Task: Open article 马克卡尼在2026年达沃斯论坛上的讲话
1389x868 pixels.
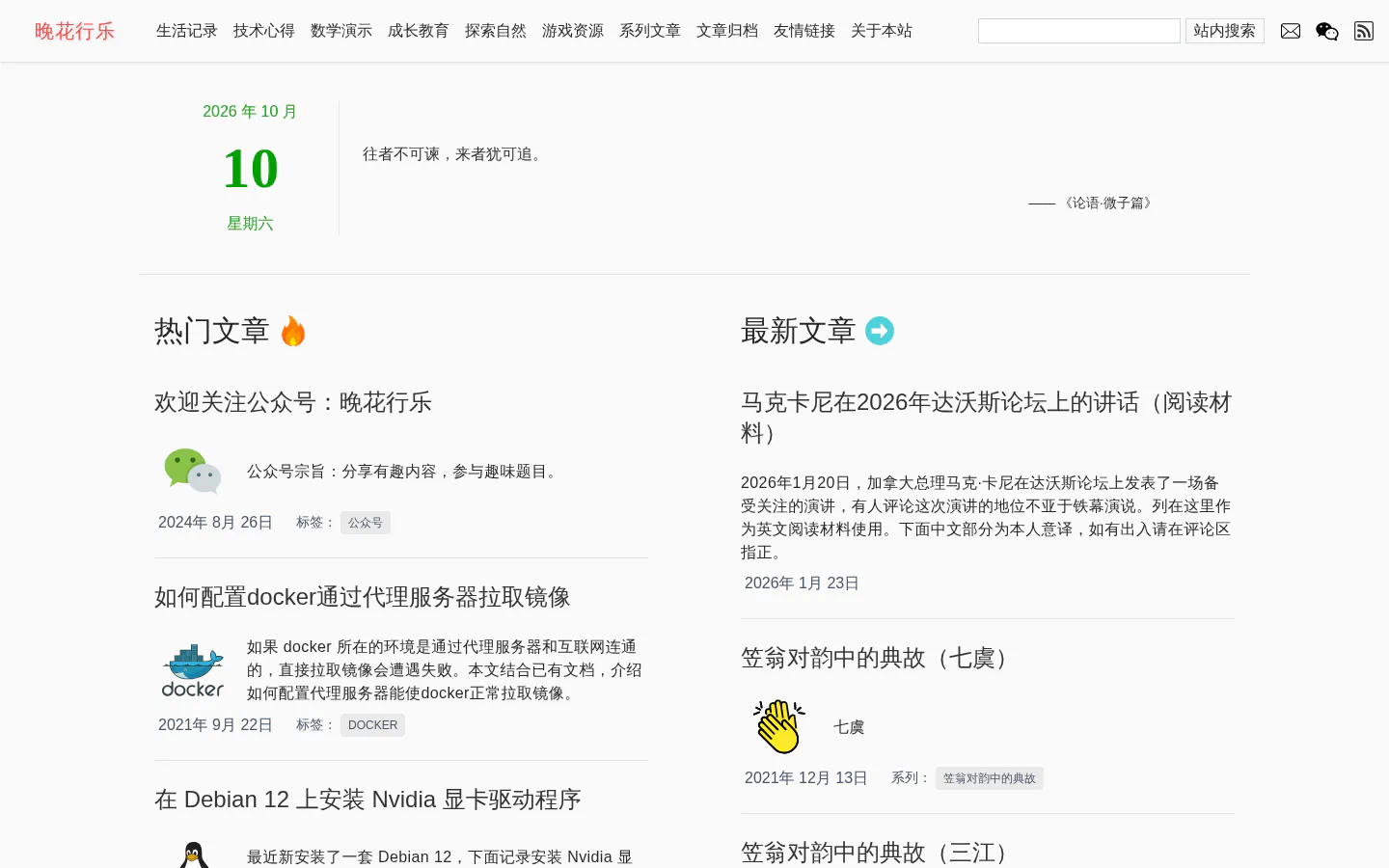Action: pyautogui.click(x=987, y=417)
